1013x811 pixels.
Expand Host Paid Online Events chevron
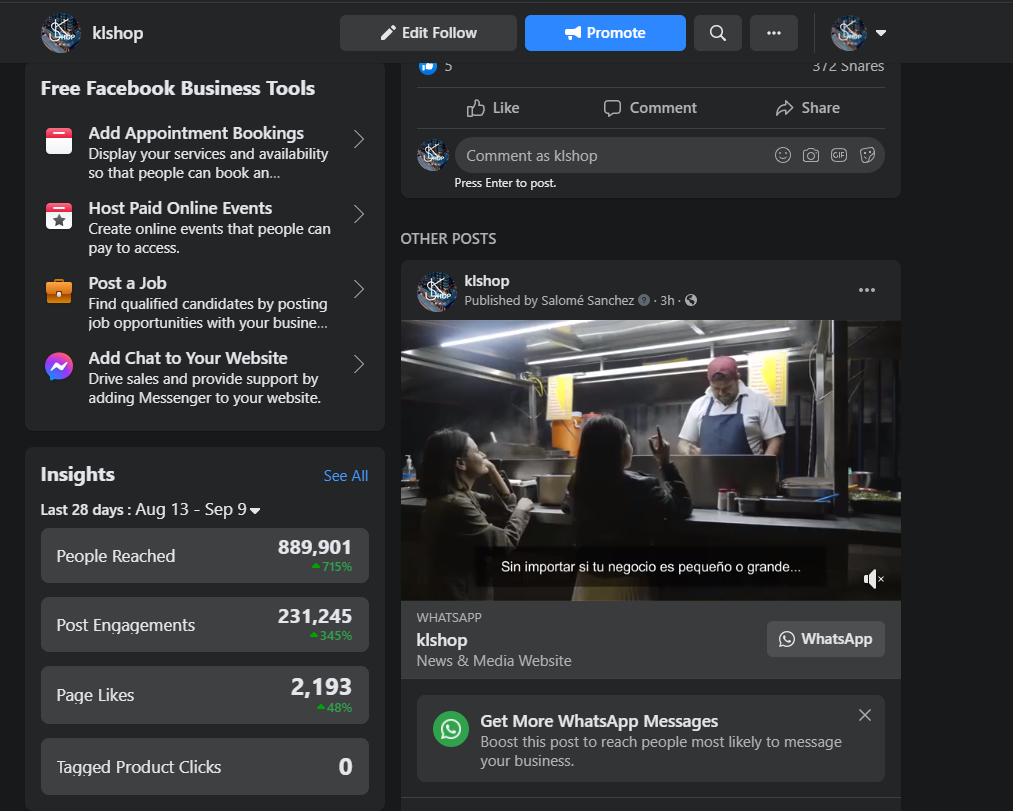click(359, 214)
